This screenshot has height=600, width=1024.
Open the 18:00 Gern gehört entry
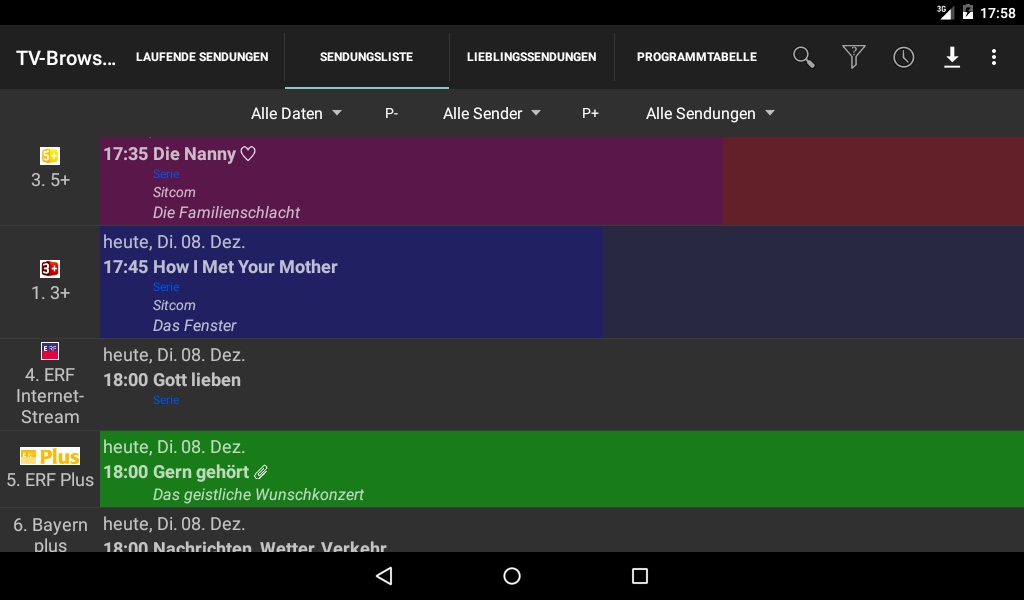[562, 469]
